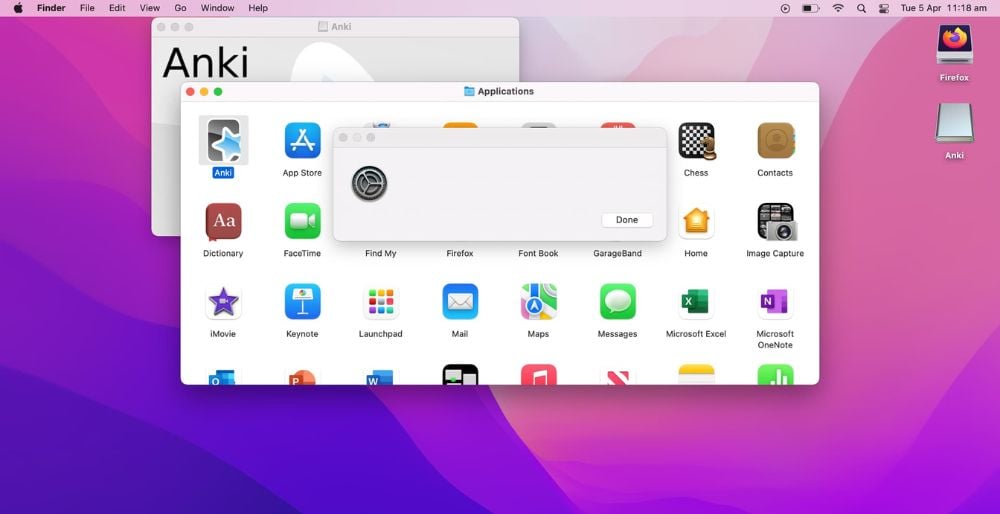Click the "Font Book" label
This screenshot has width=1000, height=514.
[538, 253]
